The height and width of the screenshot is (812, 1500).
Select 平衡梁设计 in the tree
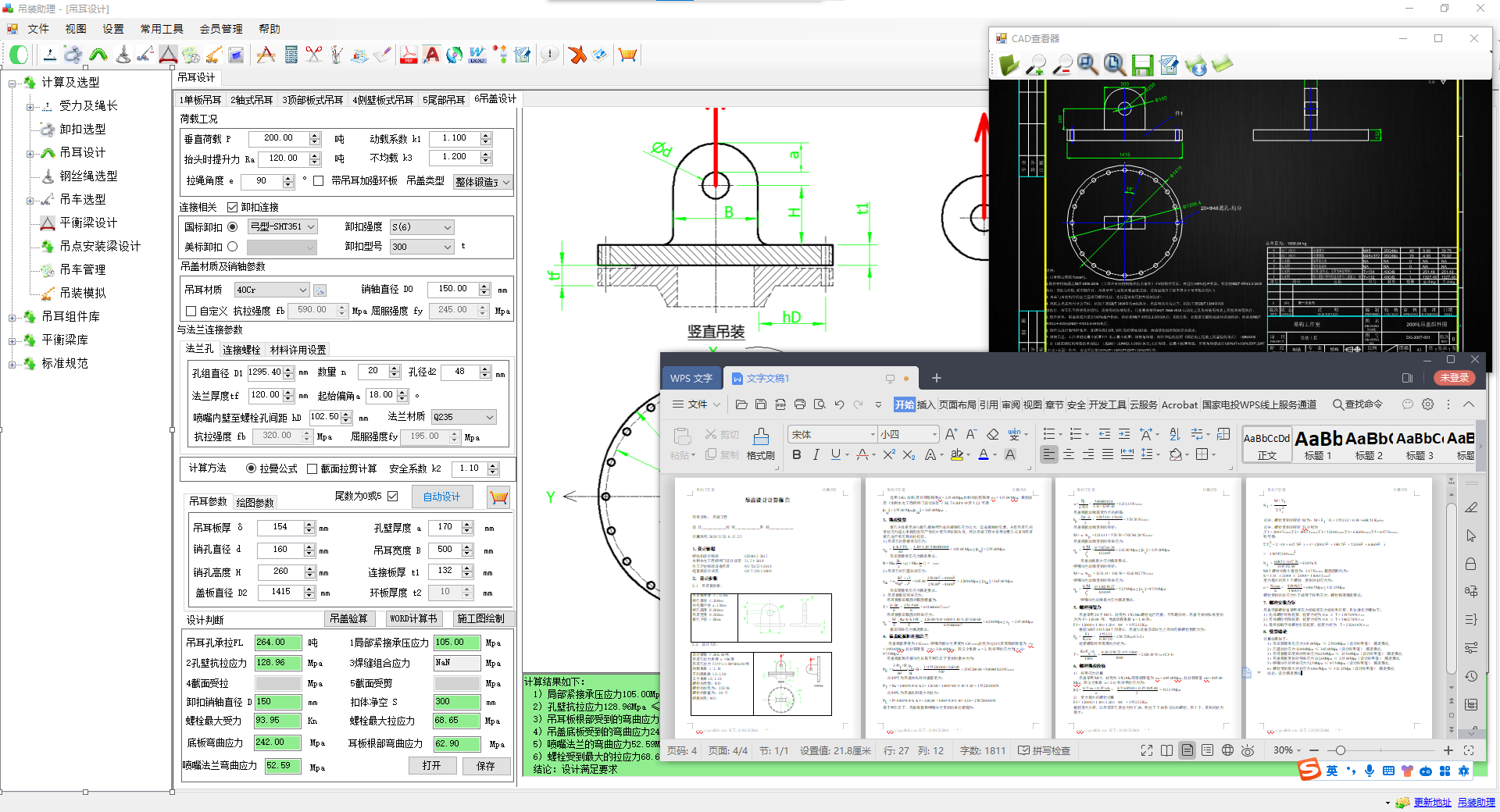(88, 223)
